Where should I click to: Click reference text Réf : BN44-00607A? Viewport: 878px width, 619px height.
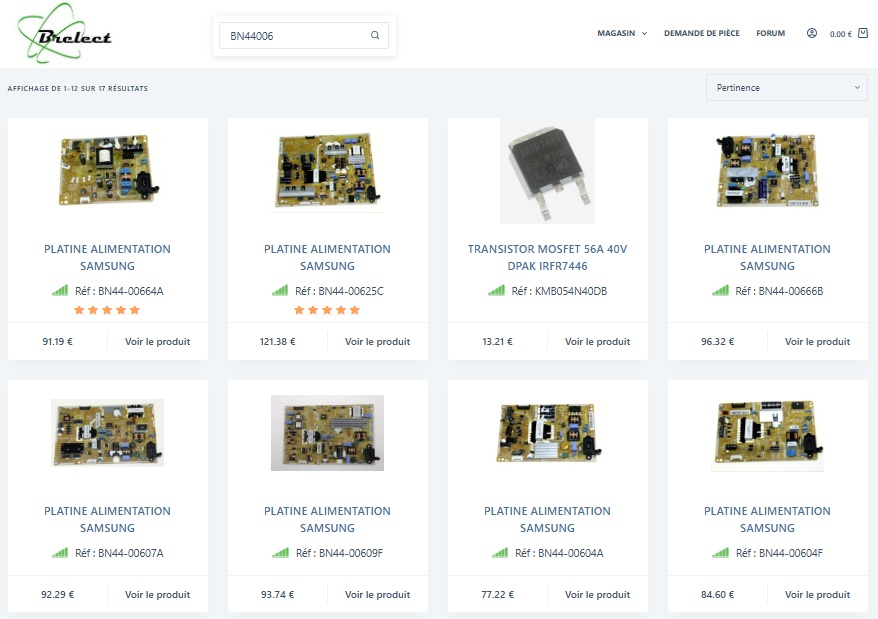pos(119,553)
